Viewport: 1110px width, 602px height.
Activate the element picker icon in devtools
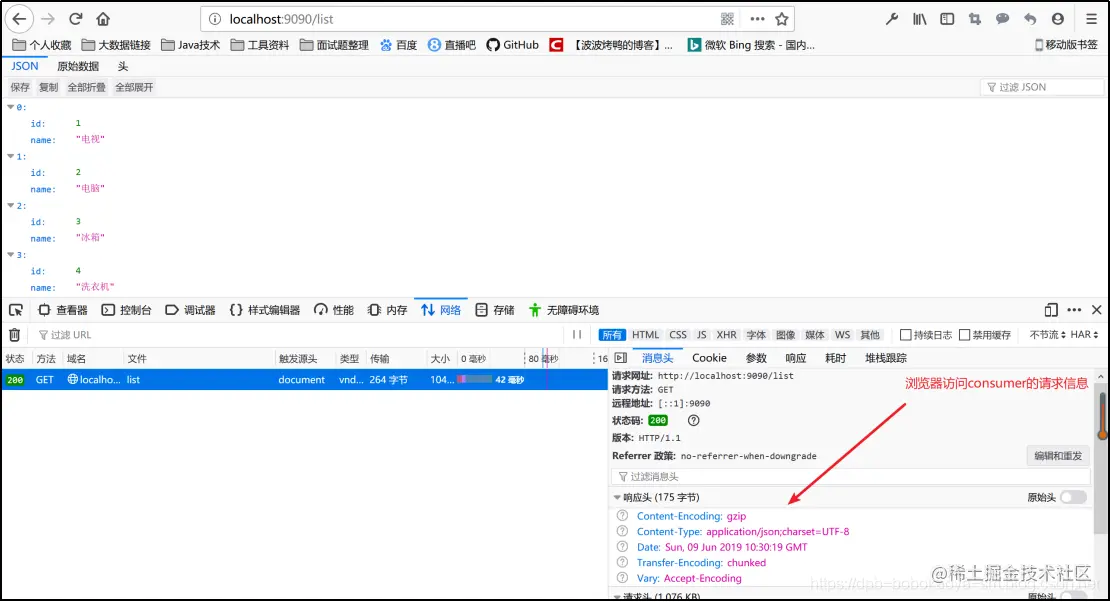pyautogui.click(x=16, y=310)
